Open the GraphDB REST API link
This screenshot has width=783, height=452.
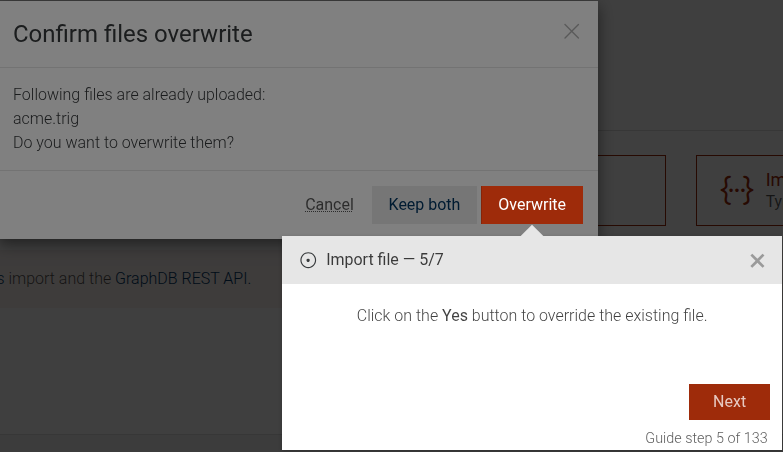click(181, 279)
